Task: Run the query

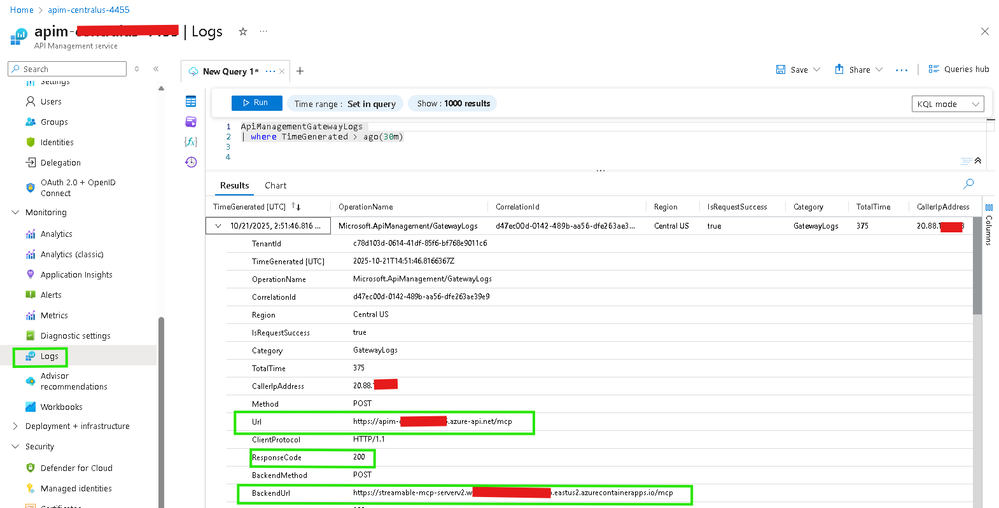Action: coord(256,103)
